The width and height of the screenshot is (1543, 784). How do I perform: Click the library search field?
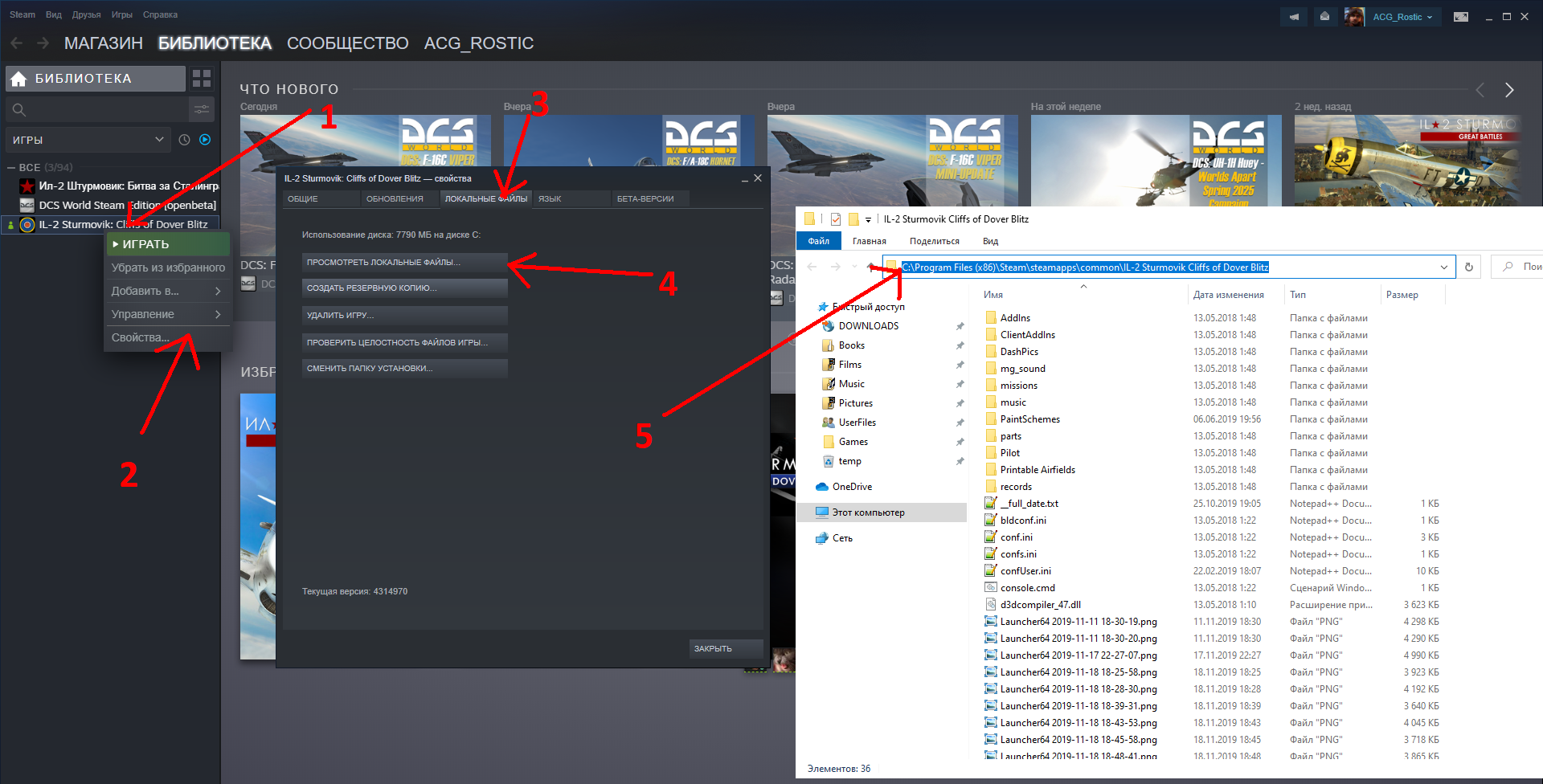click(x=96, y=109)
